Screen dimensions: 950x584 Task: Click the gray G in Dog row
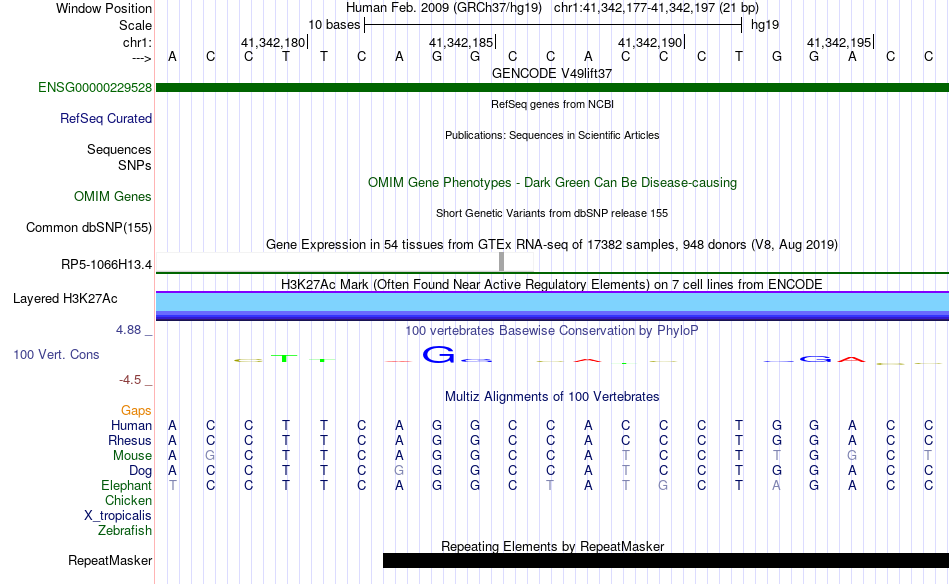point(399,470)
